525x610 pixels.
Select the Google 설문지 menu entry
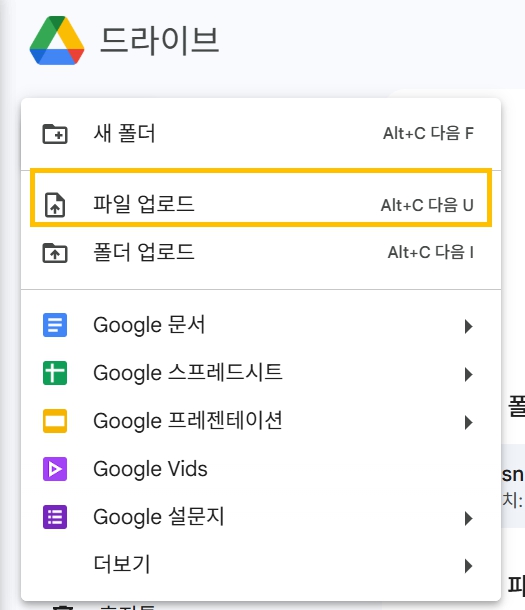pyautogui.click(x=261, y=517)
